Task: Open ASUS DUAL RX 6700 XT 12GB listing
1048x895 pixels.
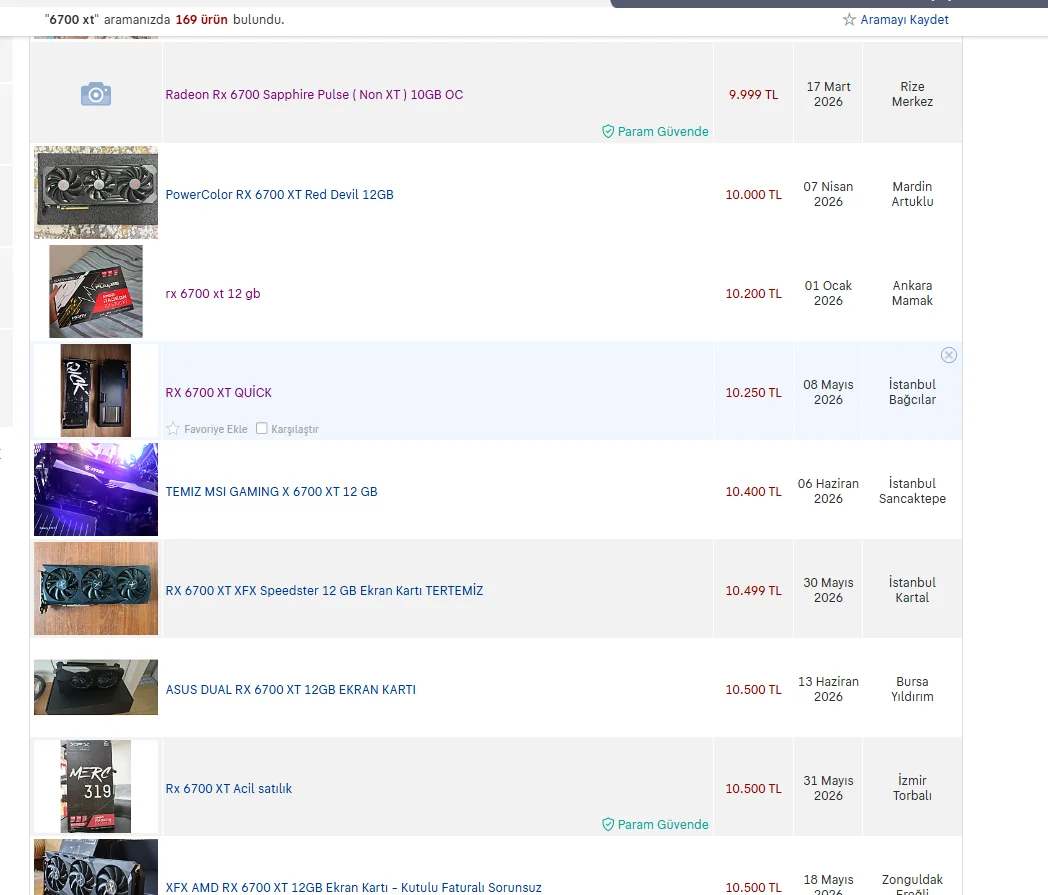Action: 291,689
